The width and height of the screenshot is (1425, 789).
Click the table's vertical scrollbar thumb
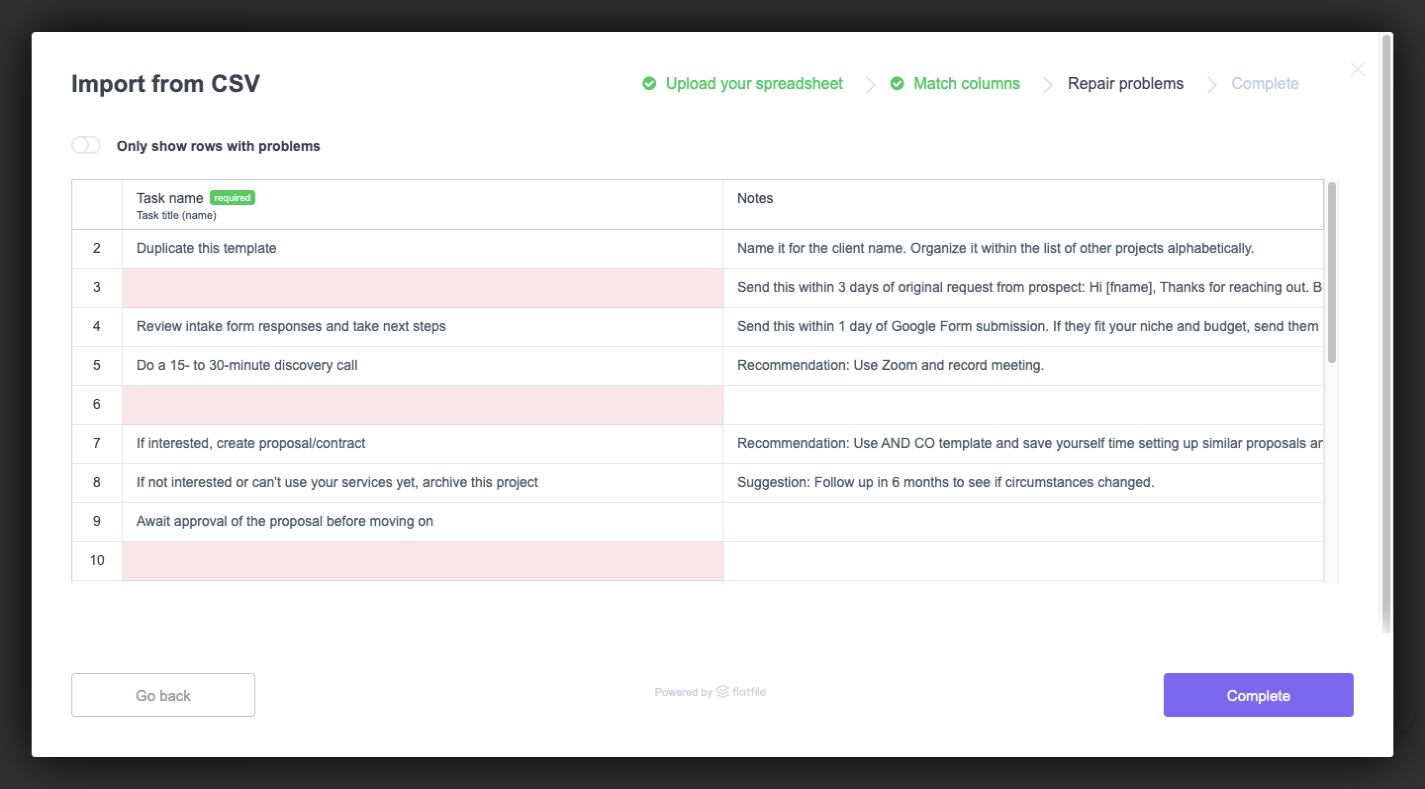pos(1332,272)
